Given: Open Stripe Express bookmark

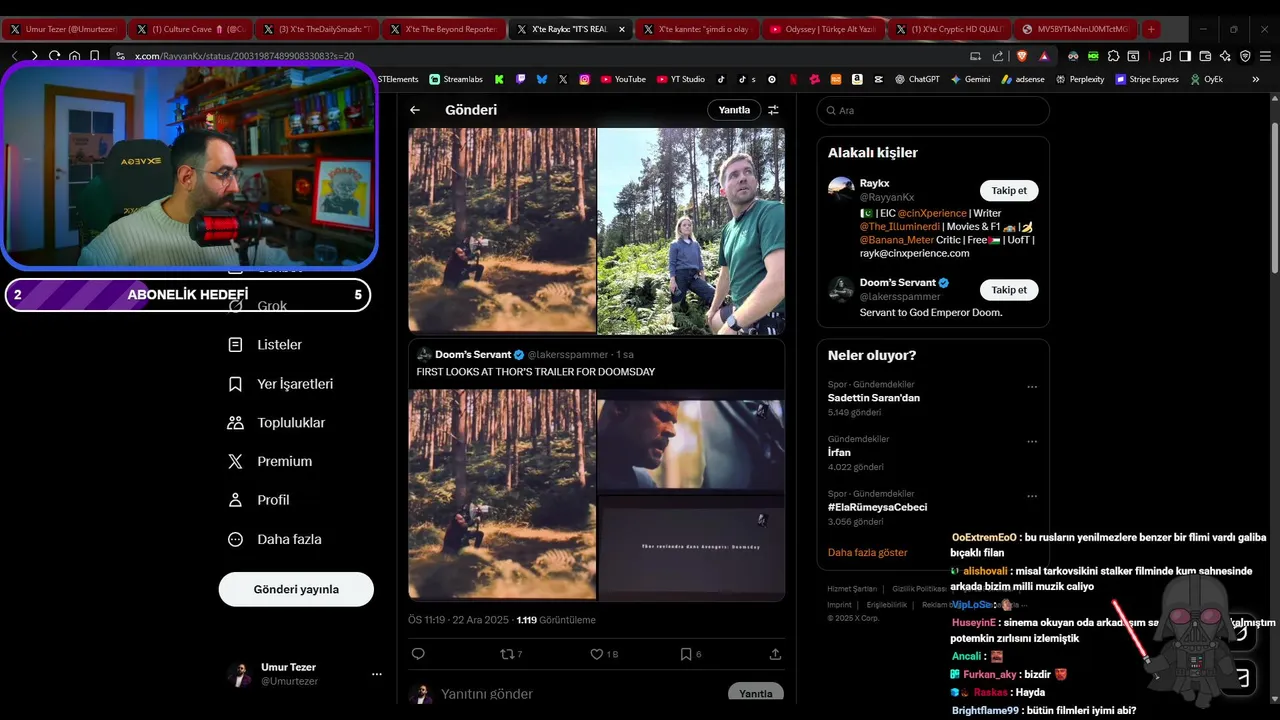Looking at the screenshot, I should point(1147,79).
